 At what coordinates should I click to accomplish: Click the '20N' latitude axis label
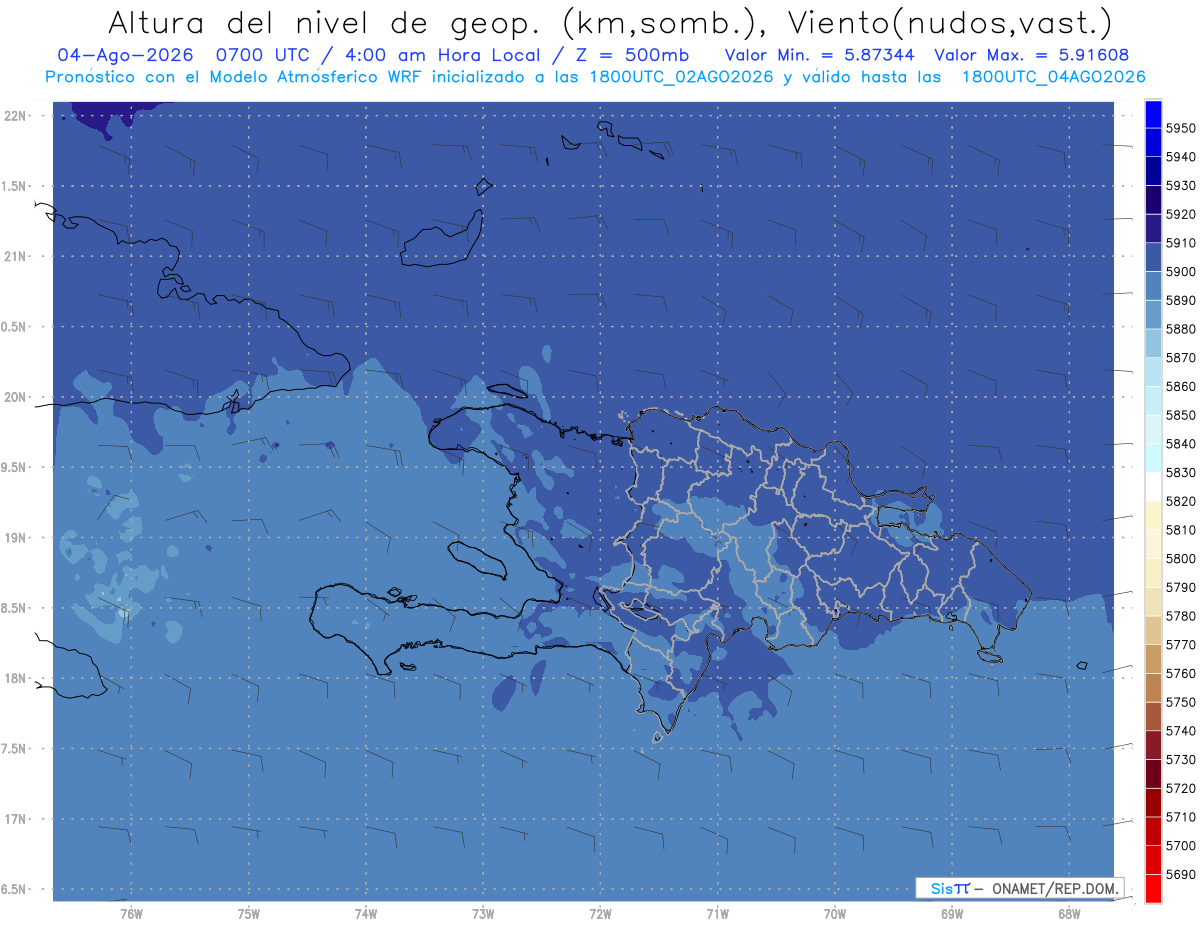15,397
